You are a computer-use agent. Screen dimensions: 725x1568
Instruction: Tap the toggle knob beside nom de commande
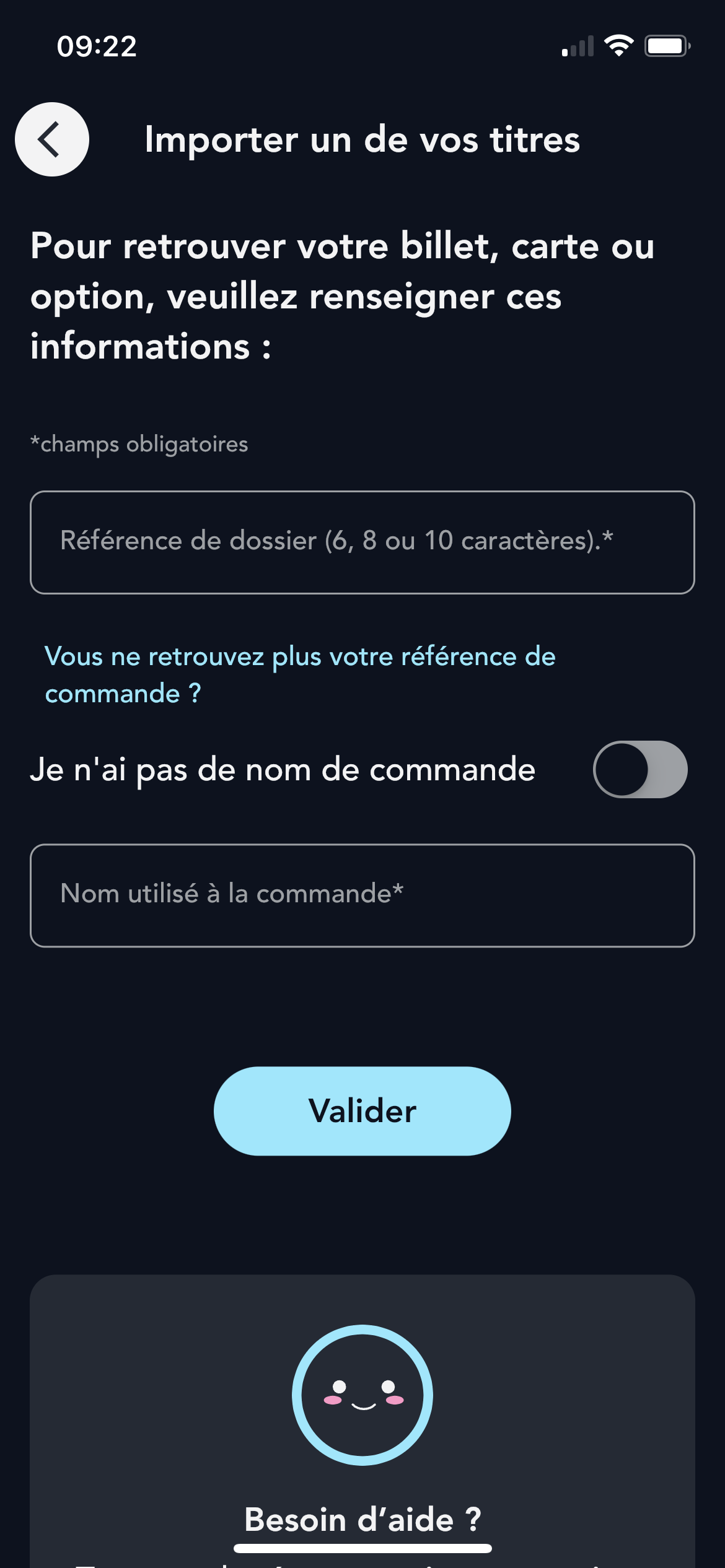[622, 769]
